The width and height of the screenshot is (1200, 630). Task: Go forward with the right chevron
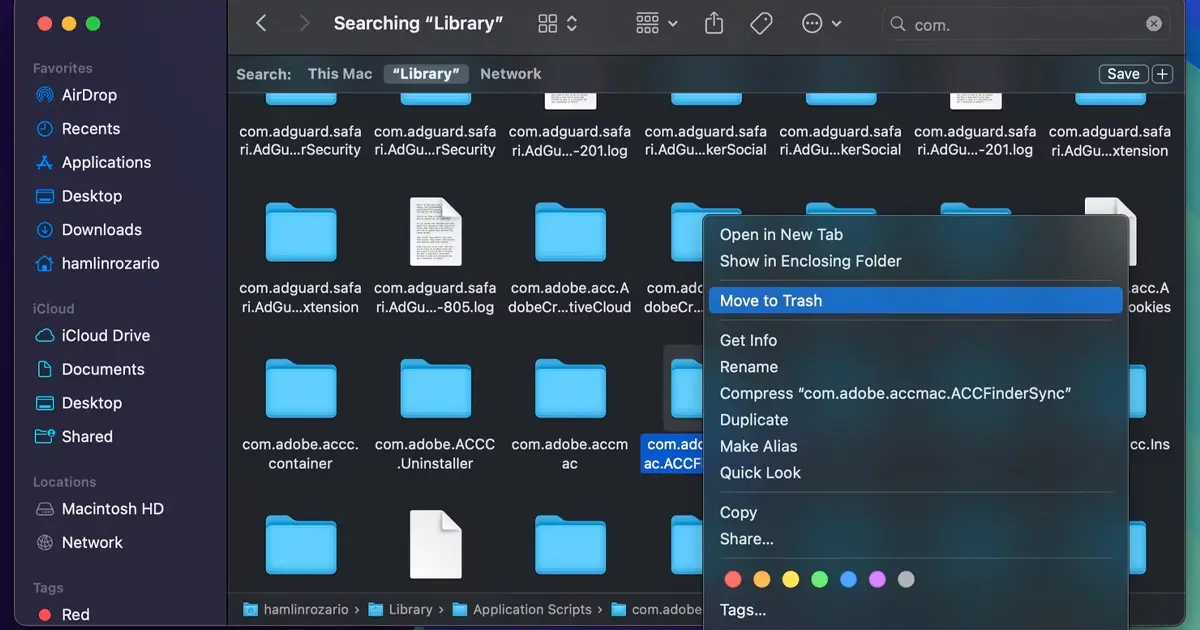[x=305, y=23]
